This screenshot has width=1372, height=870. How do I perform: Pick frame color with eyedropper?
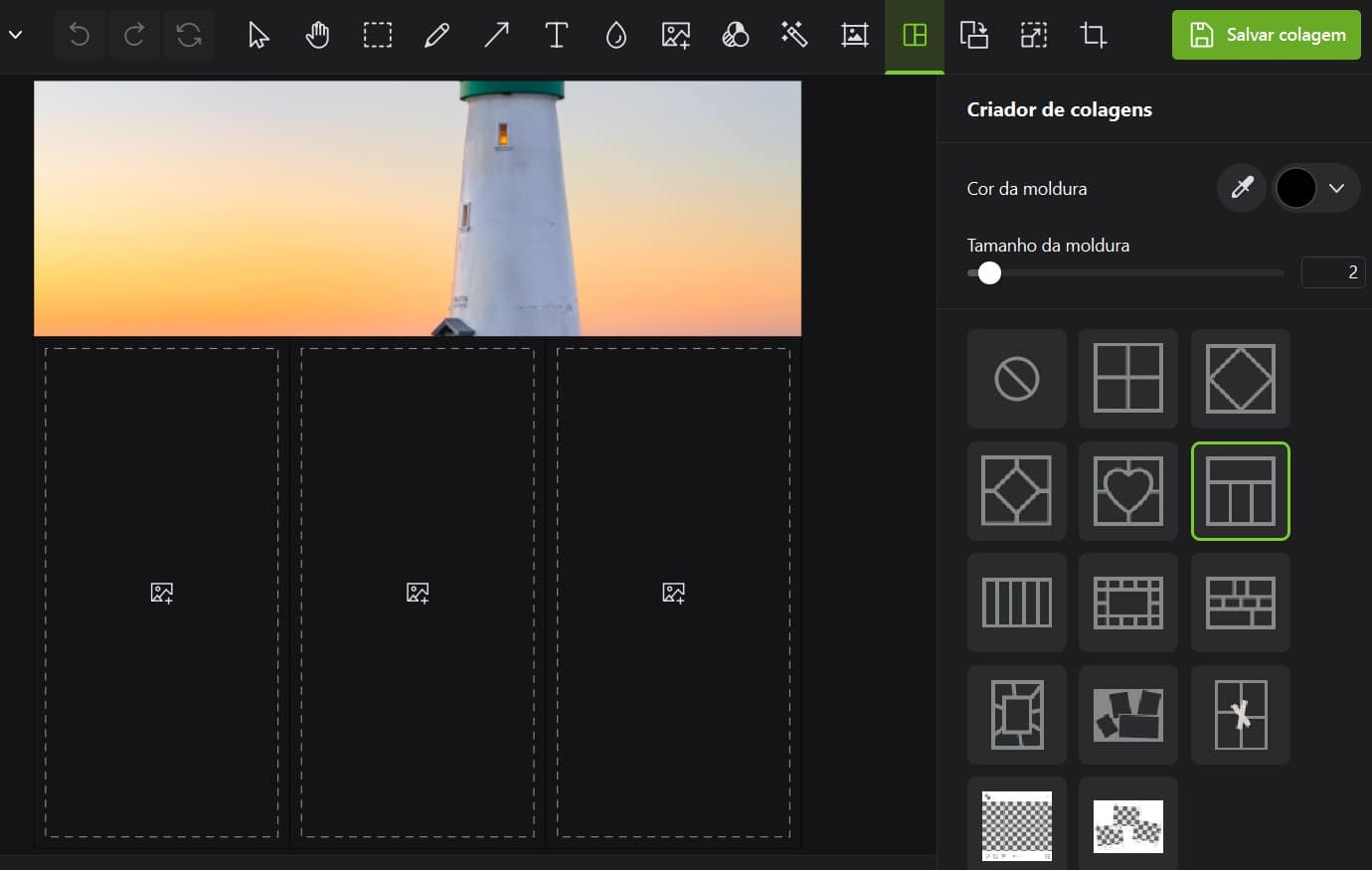(x=1242, y=188)
